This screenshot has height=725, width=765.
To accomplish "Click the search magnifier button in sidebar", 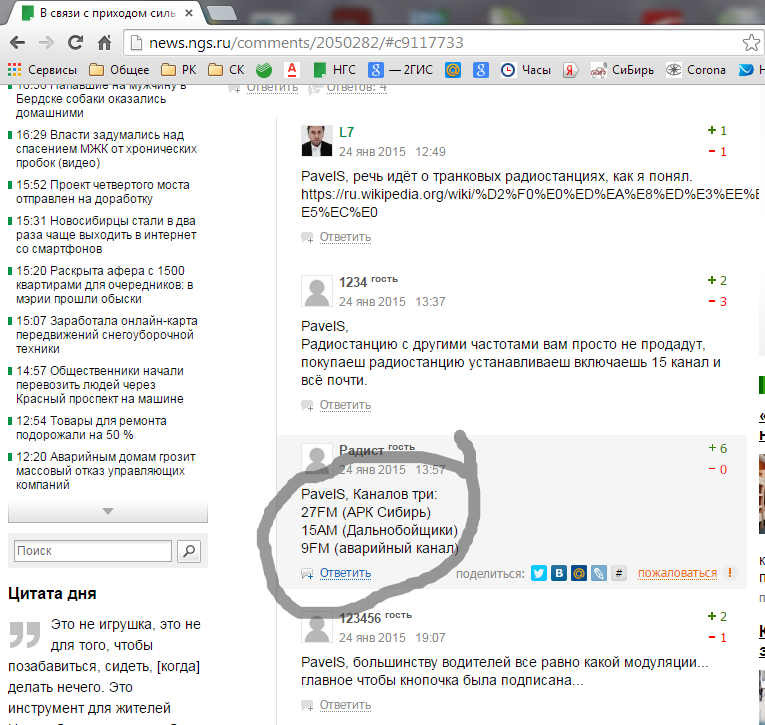I will pyautogui.click(x=188, y=551).
